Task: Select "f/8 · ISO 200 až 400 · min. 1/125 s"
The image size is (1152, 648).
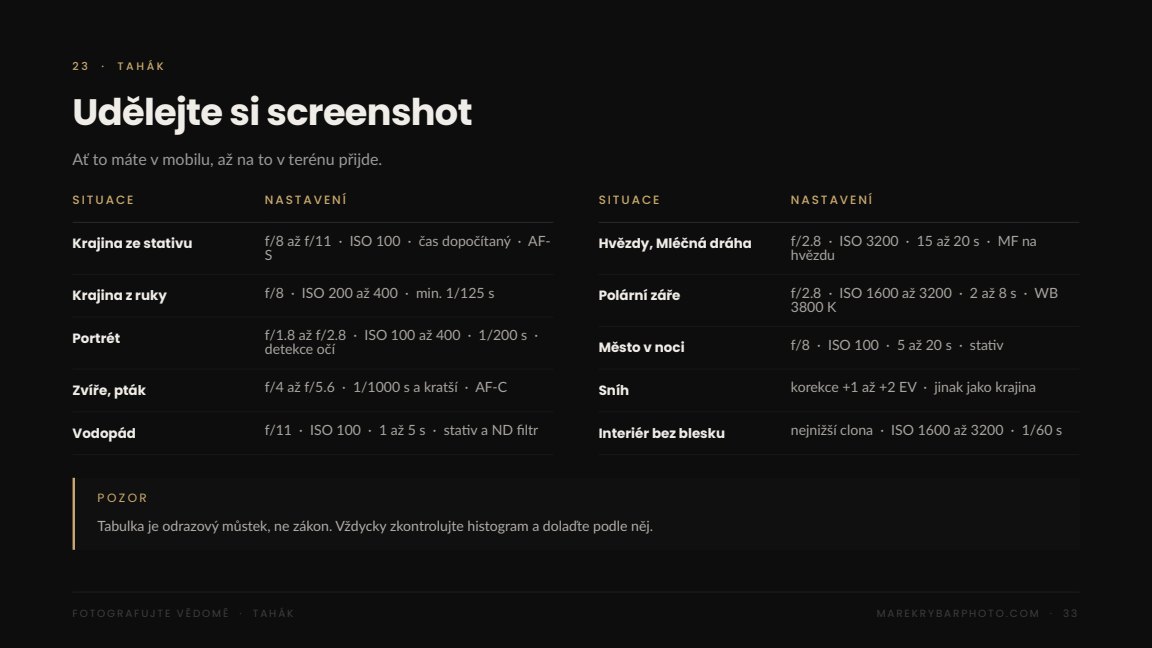Action: 379,293
